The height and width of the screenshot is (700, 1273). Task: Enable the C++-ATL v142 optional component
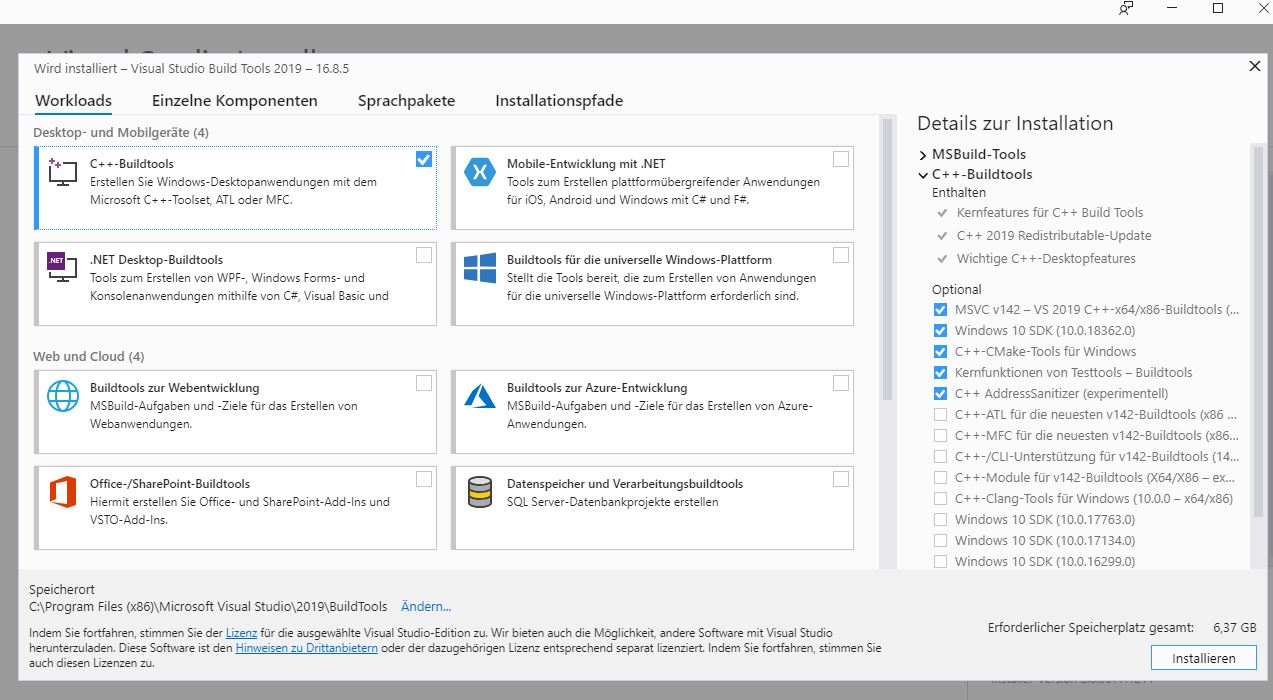(940, 415)
